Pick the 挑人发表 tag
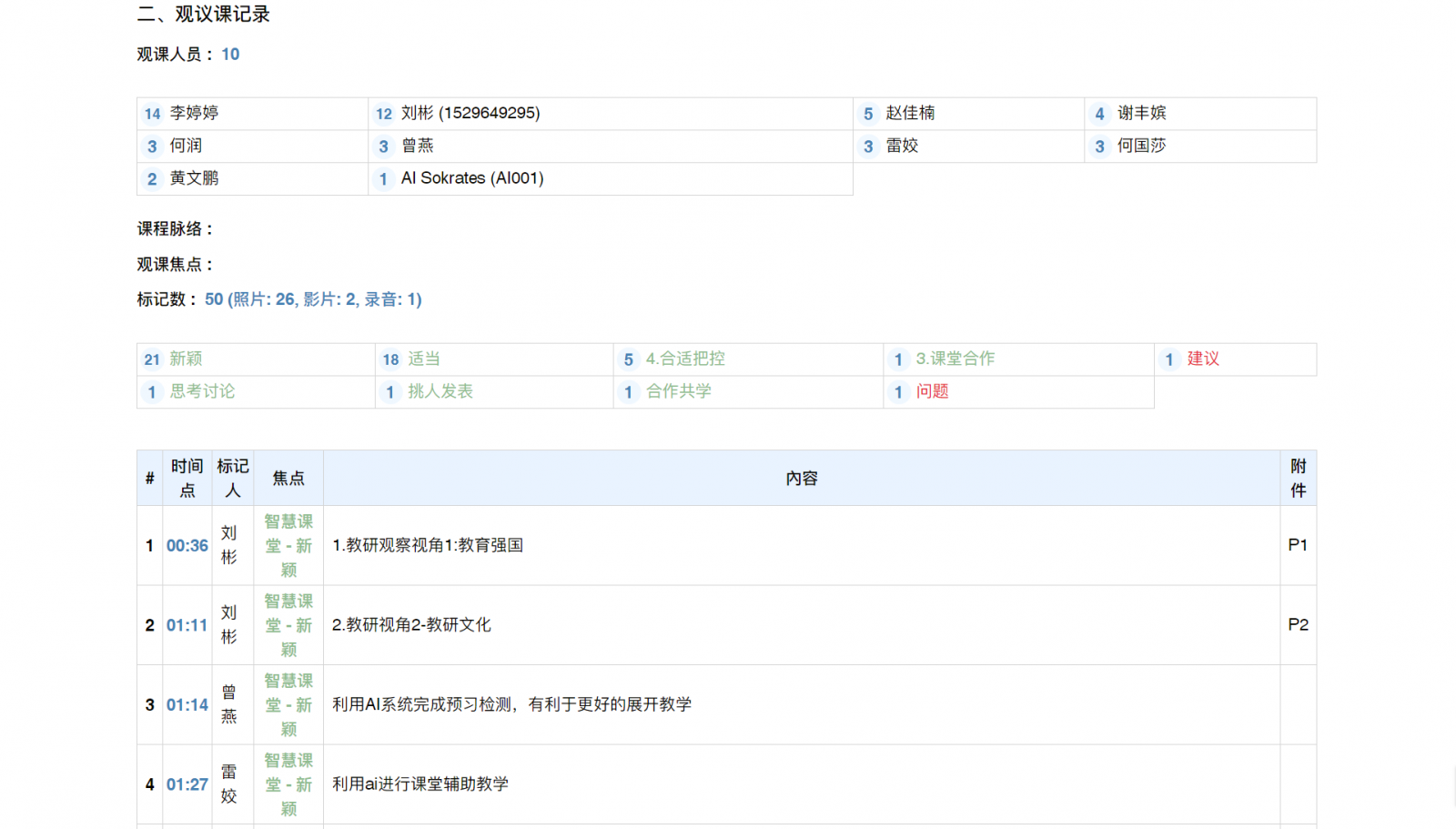Viewport: 1456px width, 829px height. click(440, 392)
